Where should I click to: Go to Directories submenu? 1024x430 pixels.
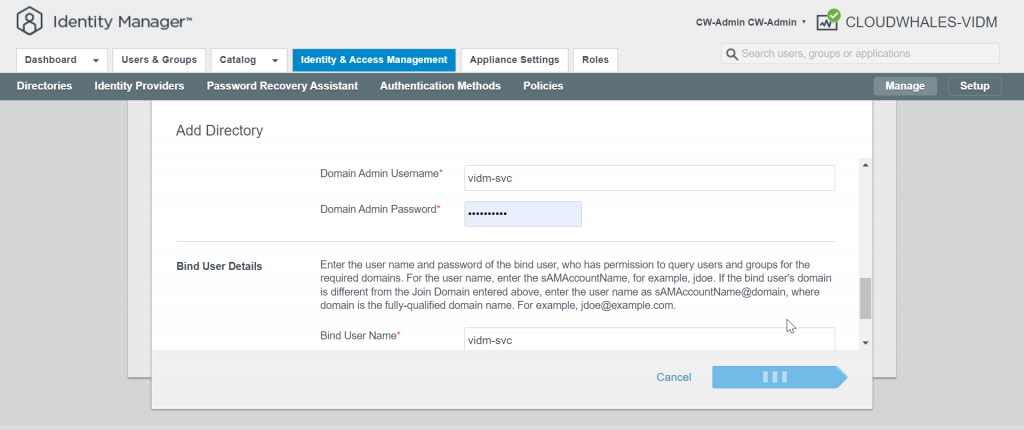pos(44,86)
